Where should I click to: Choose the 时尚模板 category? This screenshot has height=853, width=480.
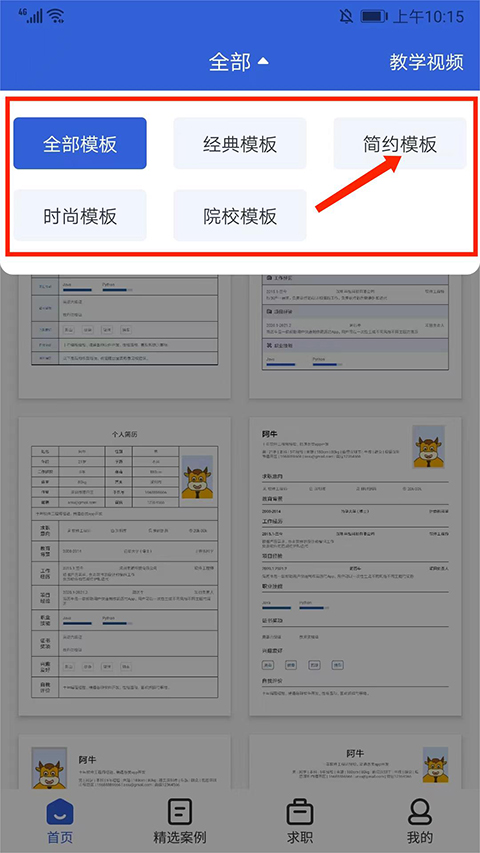[80, 215]
